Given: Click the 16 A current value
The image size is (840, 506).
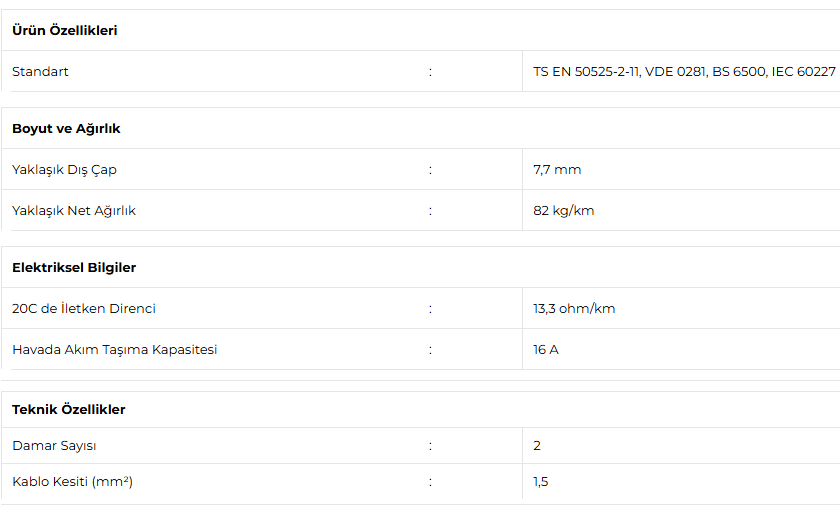Looking at the screenshot, I should (x=546, y=350).
